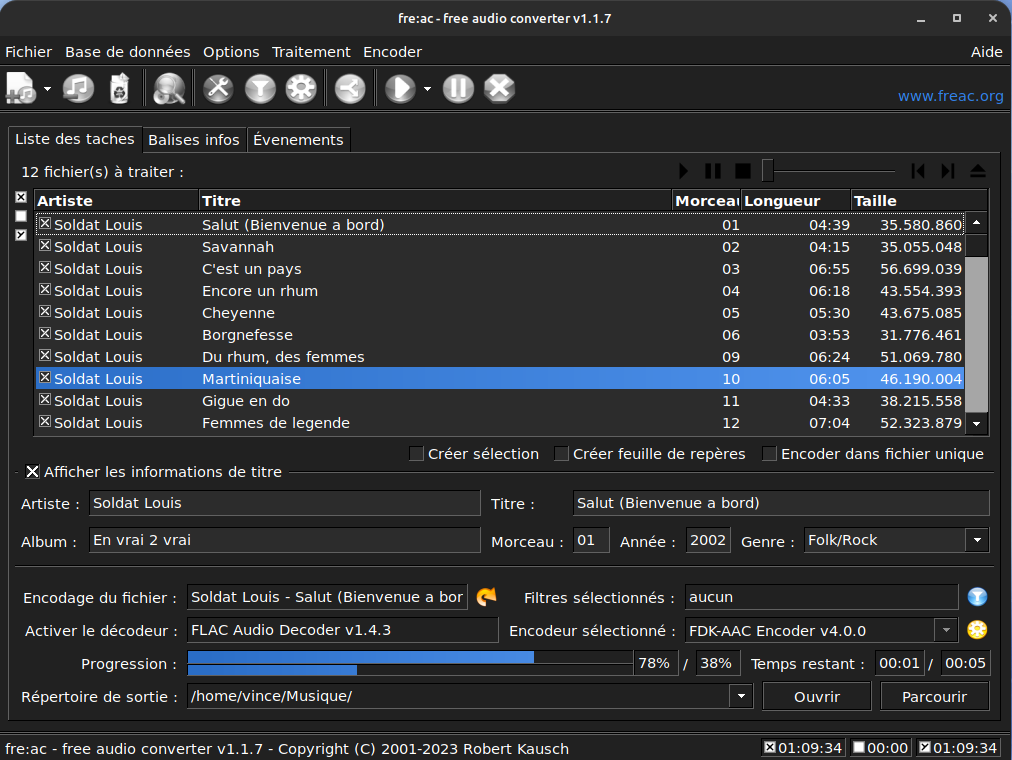This screenshot has height=760, width=1012.
Task: Click the playback position slider handle
Action: [x=767, y=171]
